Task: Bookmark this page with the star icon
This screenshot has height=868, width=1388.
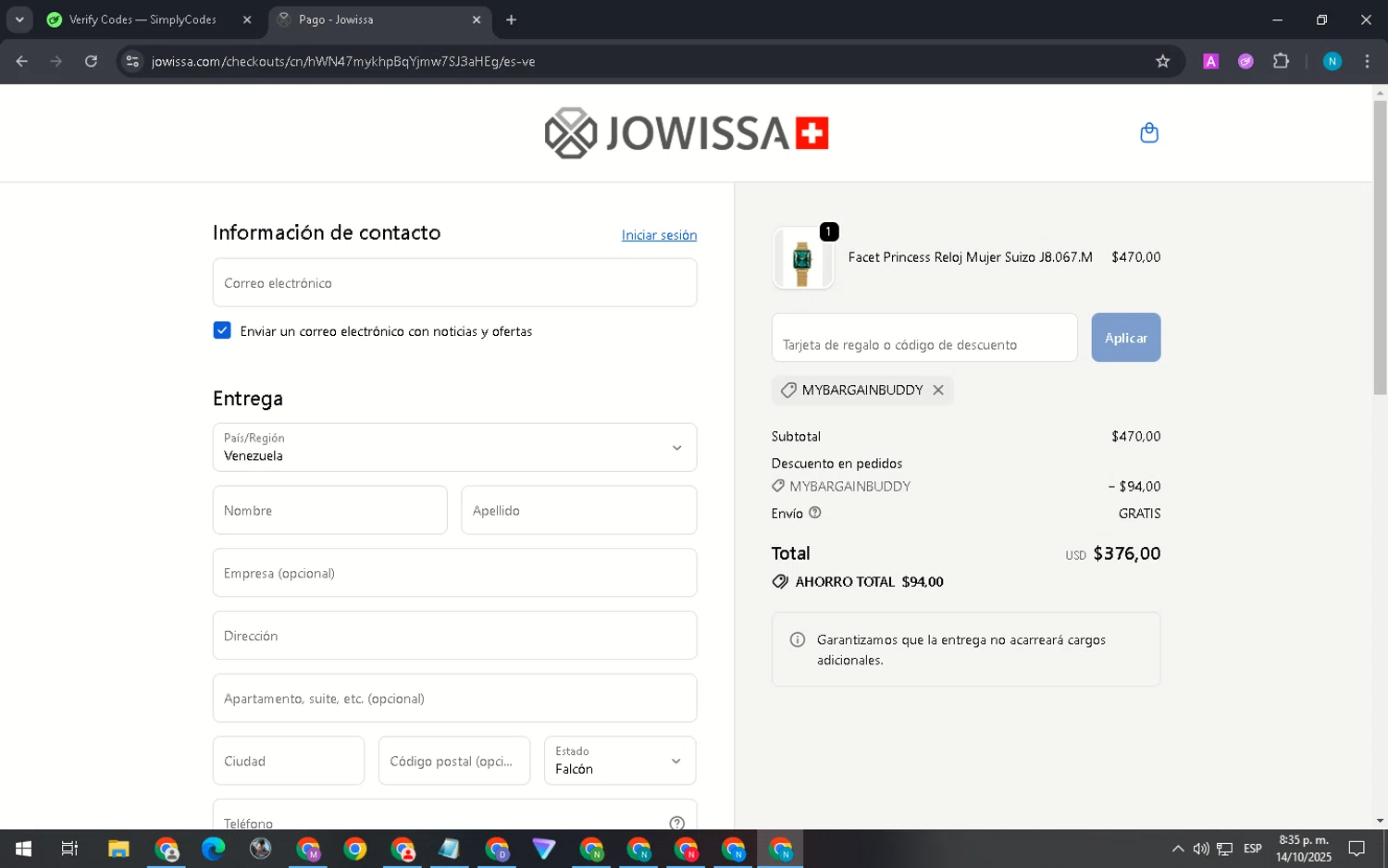Action: (1163, 61)
